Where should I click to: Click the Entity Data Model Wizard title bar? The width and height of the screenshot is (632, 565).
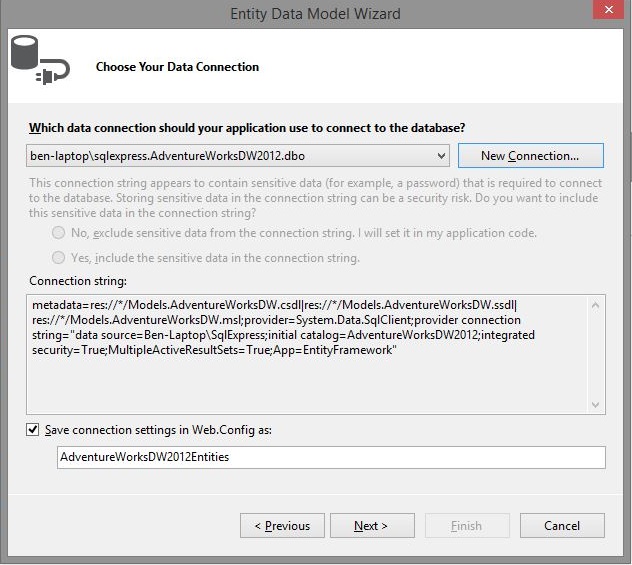315,14
